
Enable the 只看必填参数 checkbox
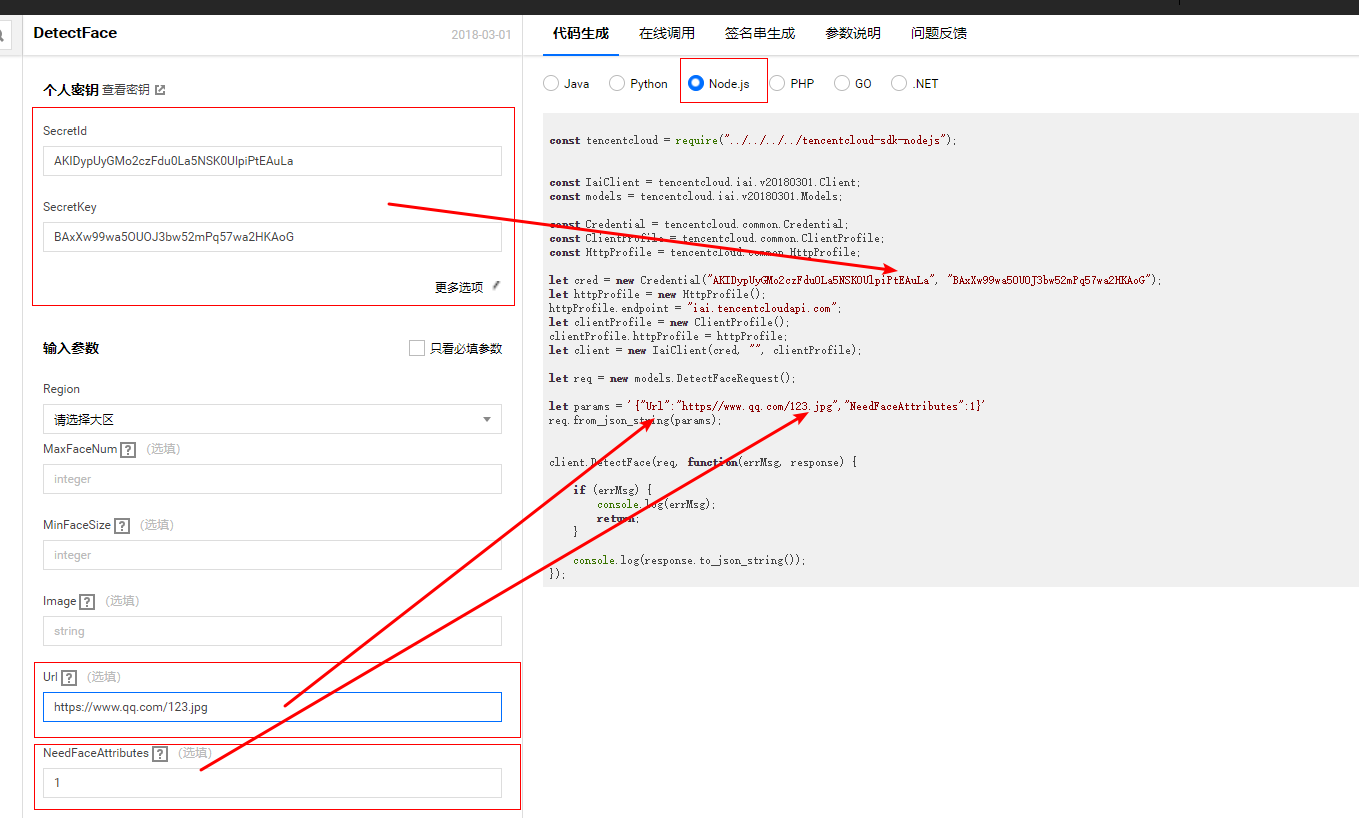pyautogui.click(x=417, y=348)
